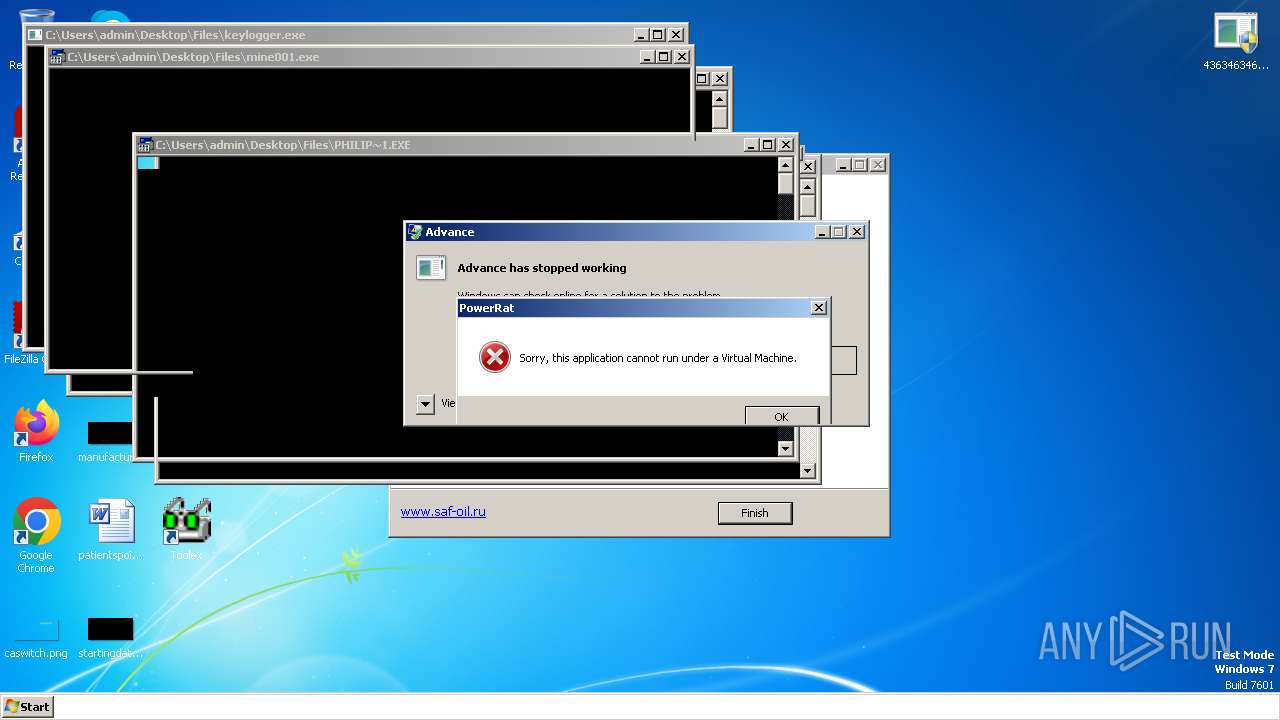The width and height of the screenshot is (1280, 720).
Task: Maximize the PHILIP~1.EXE console window
Action: 768,145
